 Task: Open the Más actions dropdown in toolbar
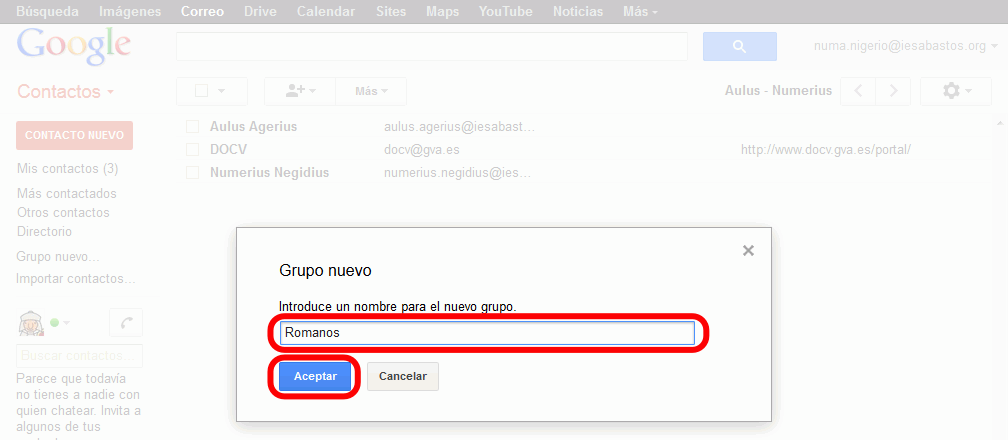pyautogui.click(x=370, y=91)
